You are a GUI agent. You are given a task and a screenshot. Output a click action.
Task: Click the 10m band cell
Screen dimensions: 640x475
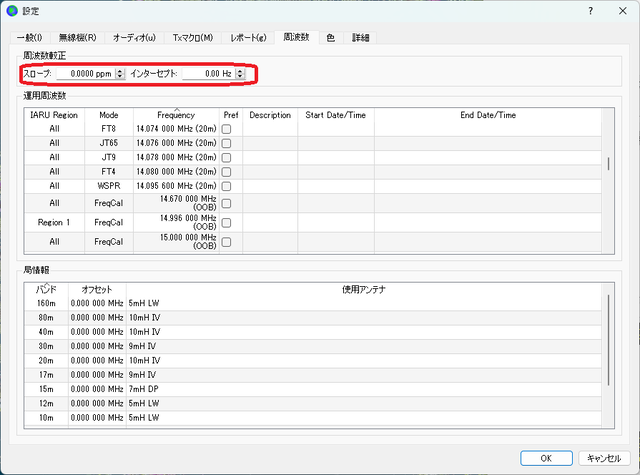46,417
